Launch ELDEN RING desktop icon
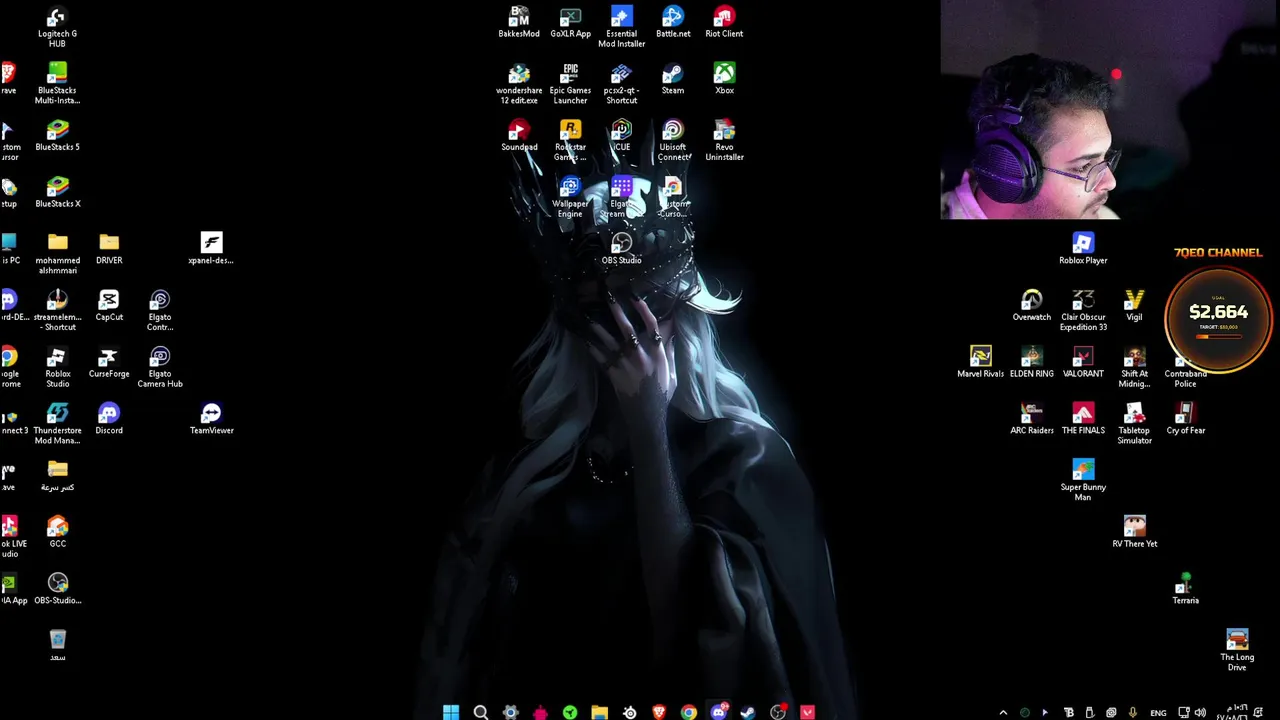Screen dimensions: 1280x720 (1031, 363)
